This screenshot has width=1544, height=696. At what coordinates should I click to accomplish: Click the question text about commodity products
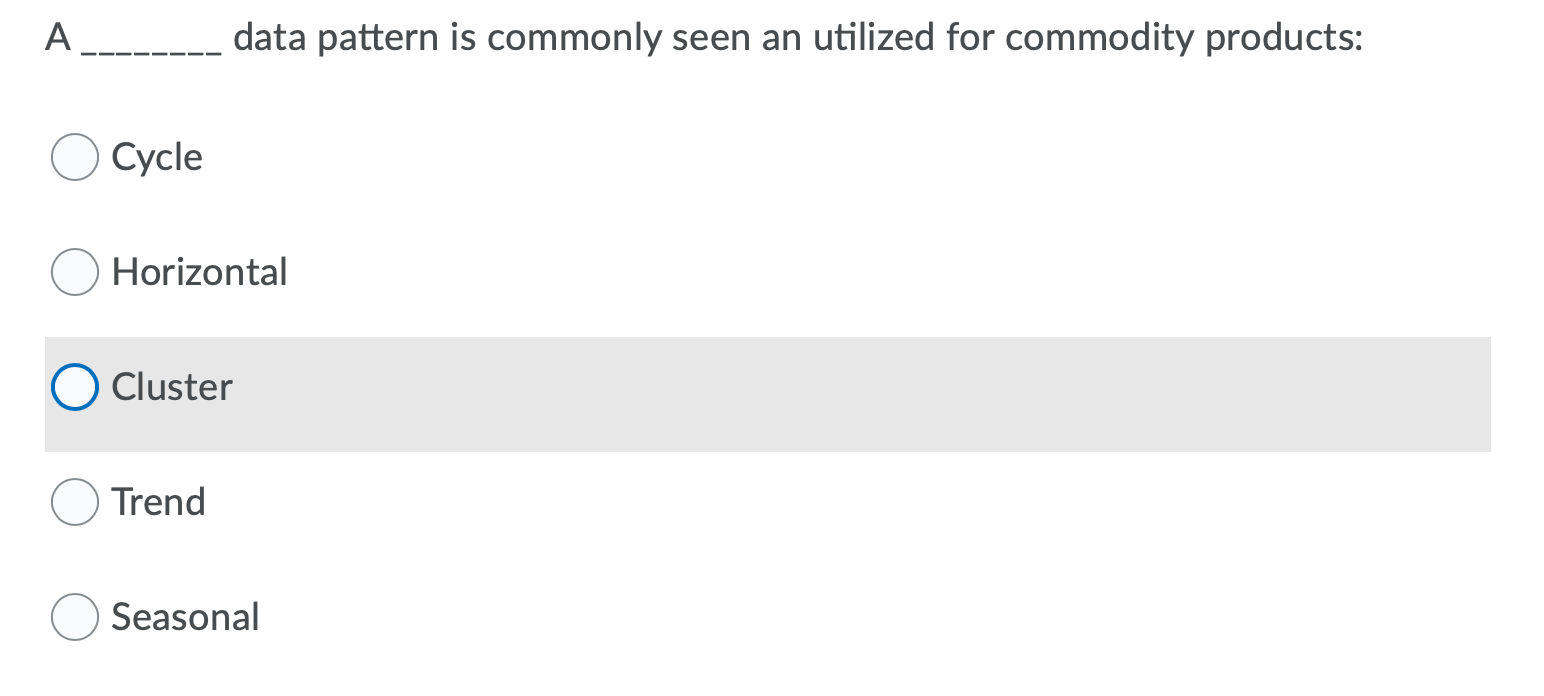[700, 37]
